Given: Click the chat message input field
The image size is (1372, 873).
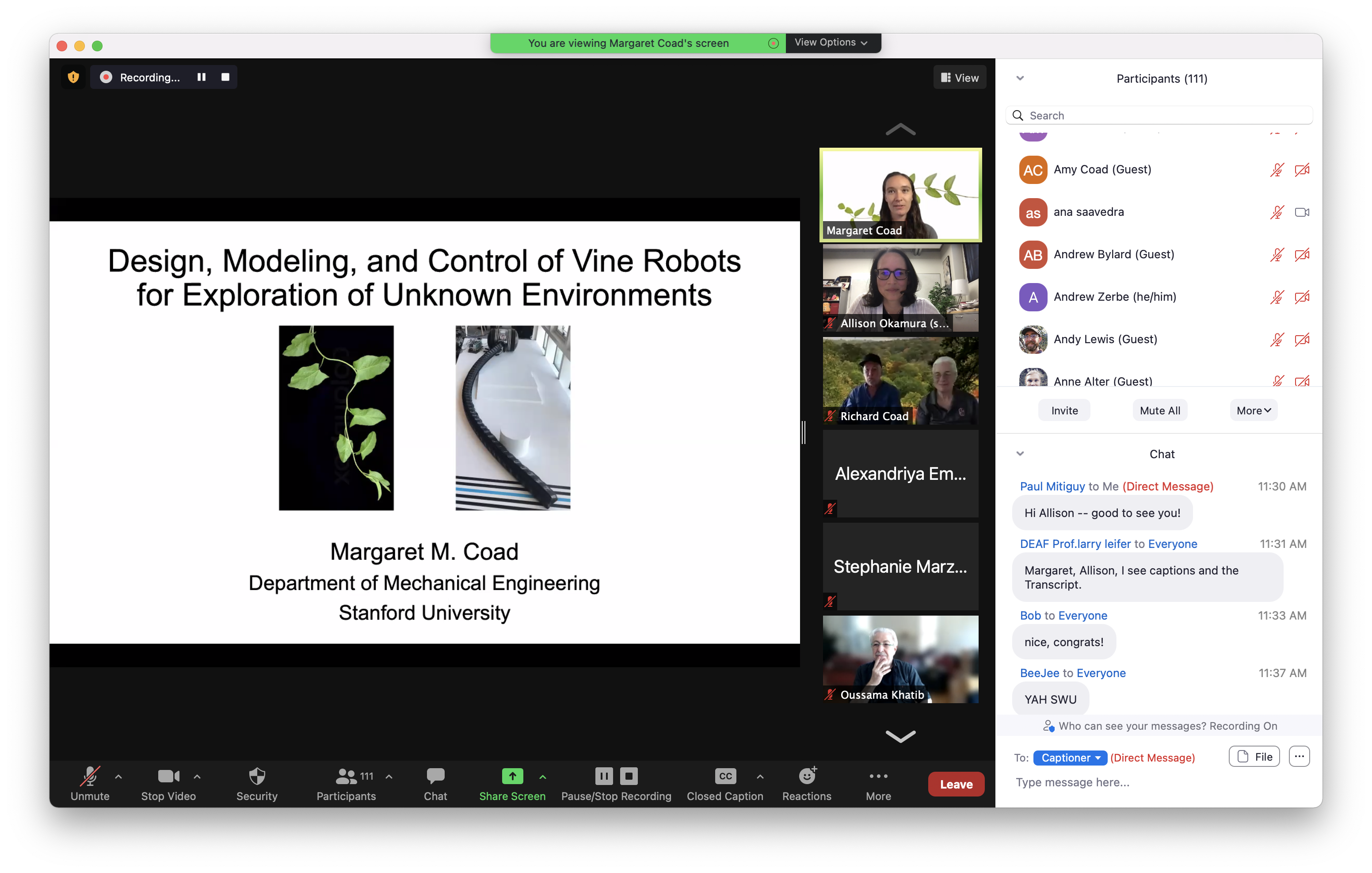Looking at the screenshot, I should pyautogui.click(x=1159, y=782).
